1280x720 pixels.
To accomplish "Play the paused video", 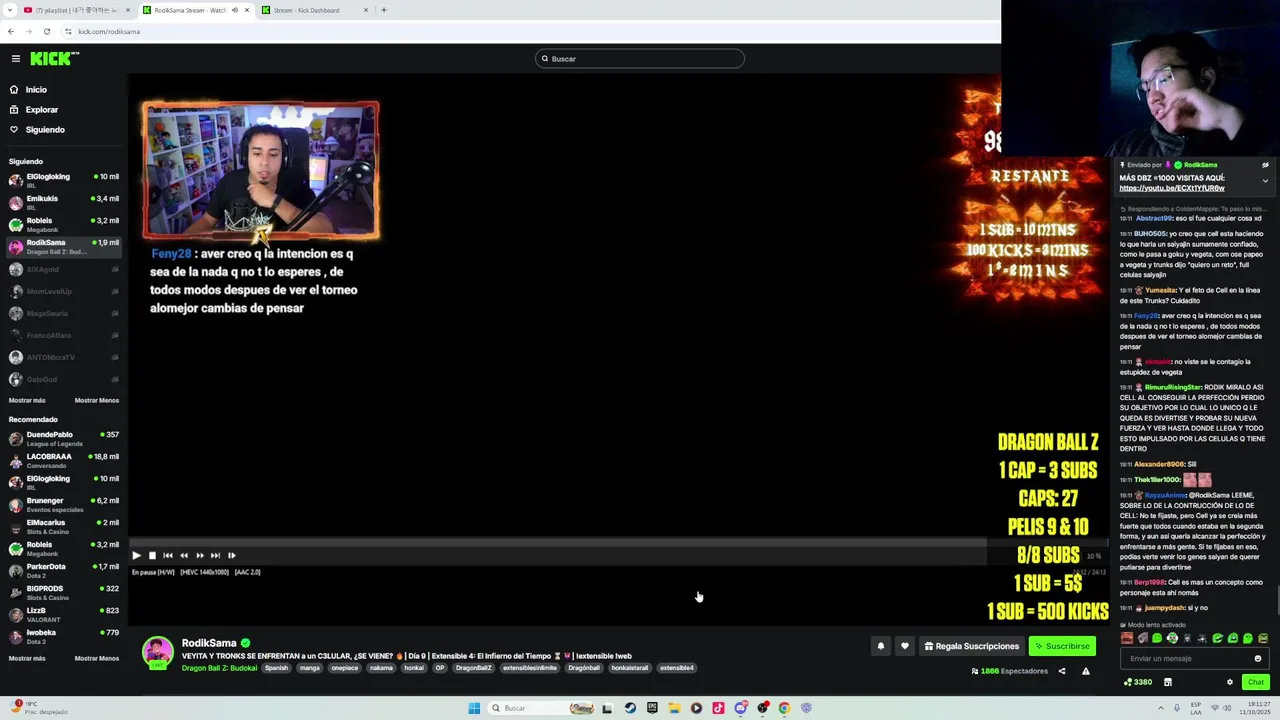I will 136,555.
